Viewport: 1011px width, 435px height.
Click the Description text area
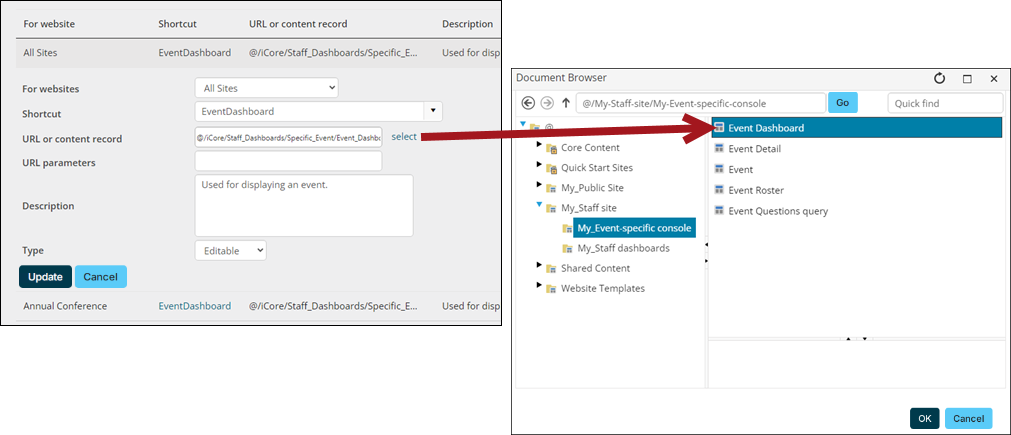coord(304,206)
